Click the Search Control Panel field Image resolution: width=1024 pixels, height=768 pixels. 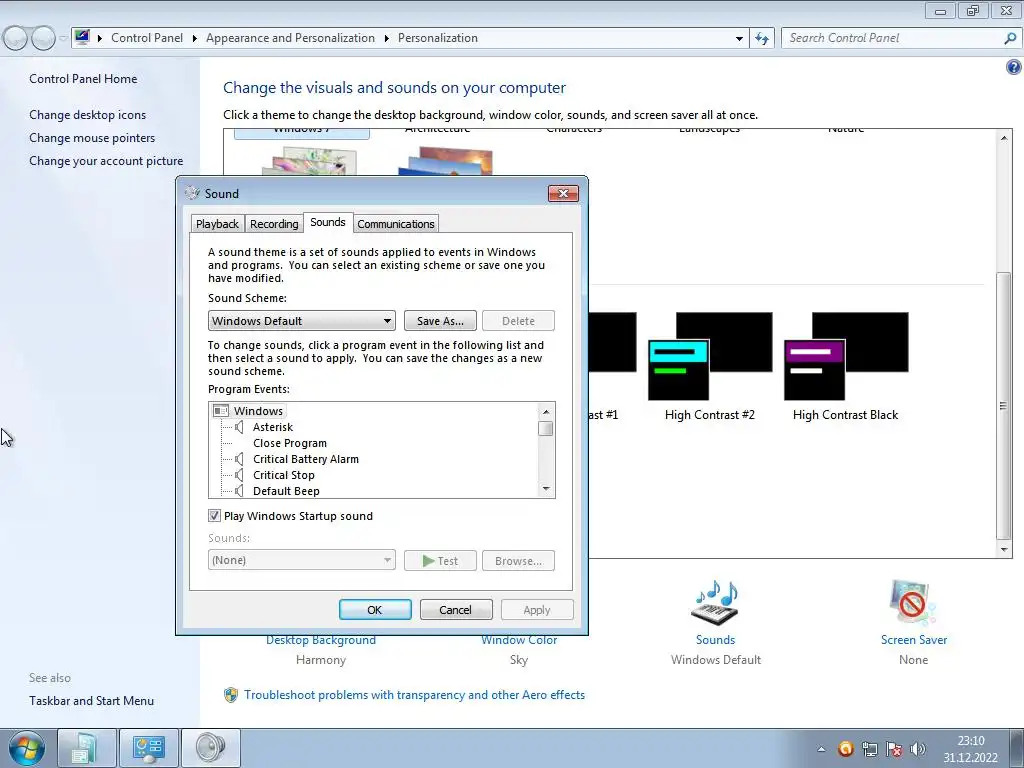point(893,39)
